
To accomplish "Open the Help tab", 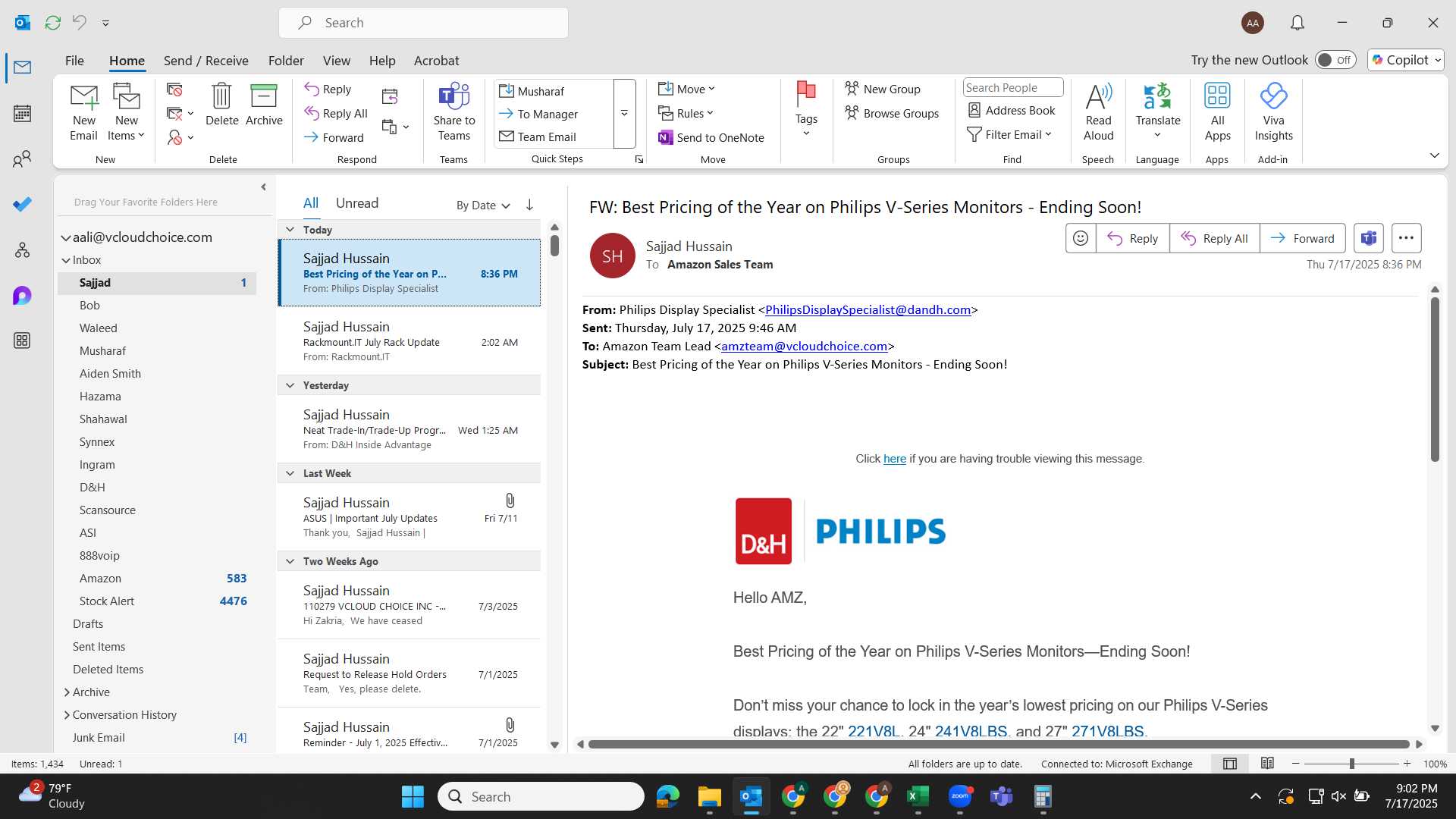I will [x=382, y=61].
